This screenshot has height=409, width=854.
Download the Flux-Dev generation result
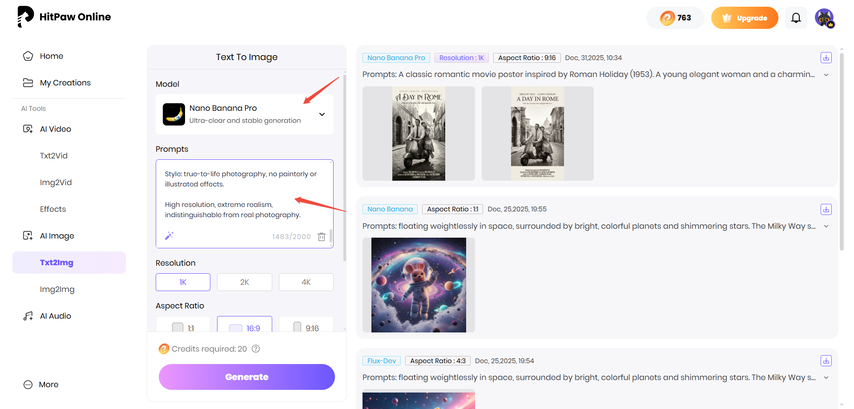[x=826, y=360]
